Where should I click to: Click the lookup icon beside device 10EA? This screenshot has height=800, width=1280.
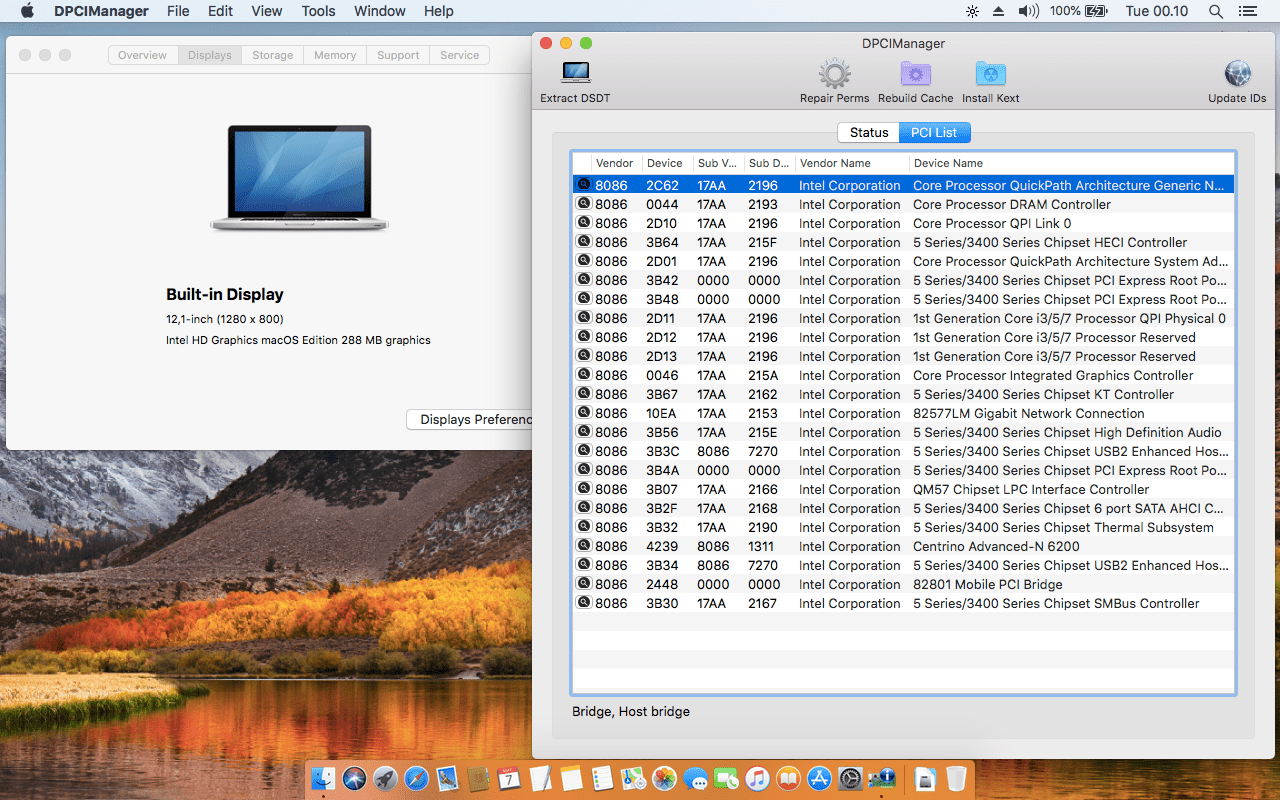[x=584, y=412]
